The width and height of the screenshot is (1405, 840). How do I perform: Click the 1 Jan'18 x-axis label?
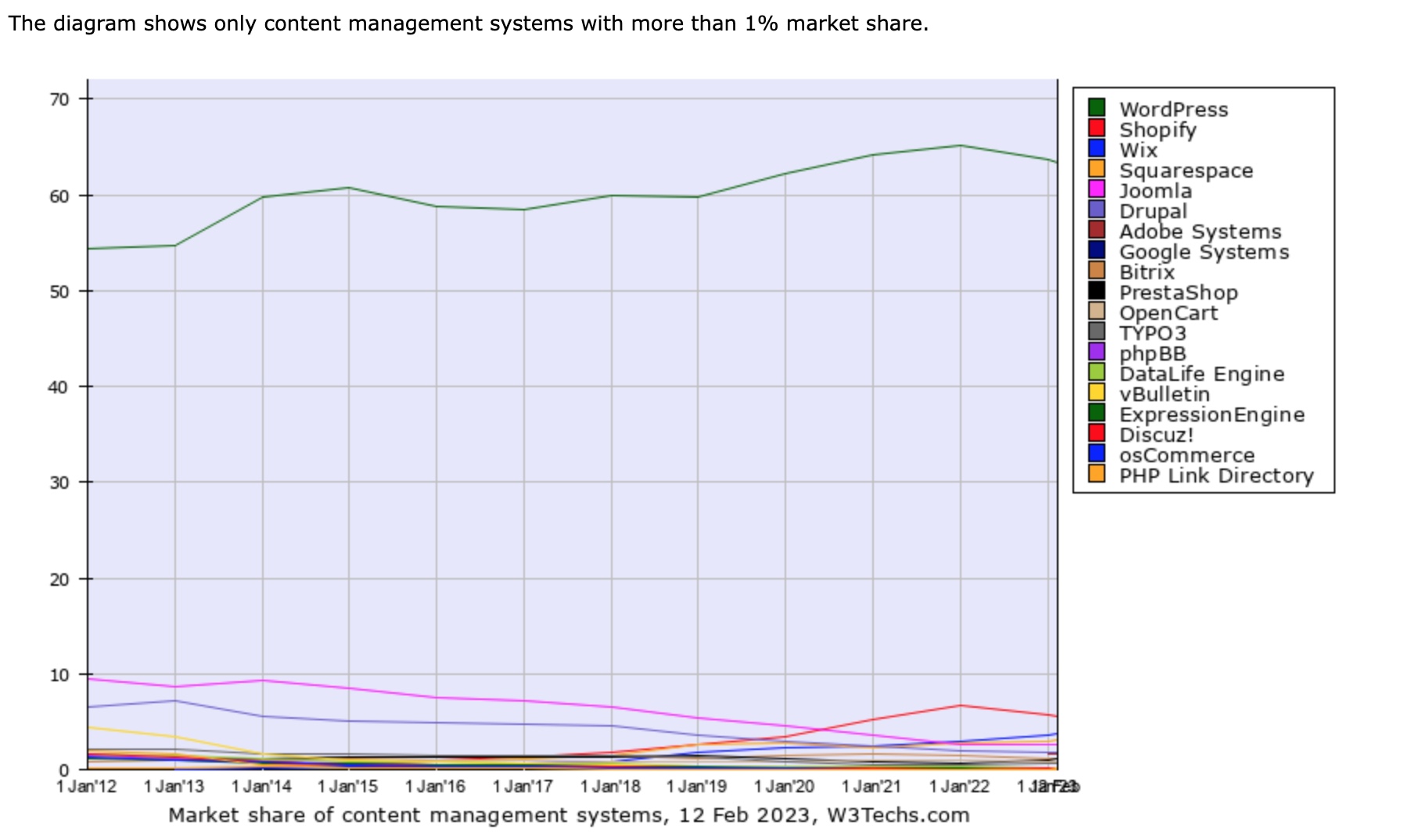click(610, 786)
